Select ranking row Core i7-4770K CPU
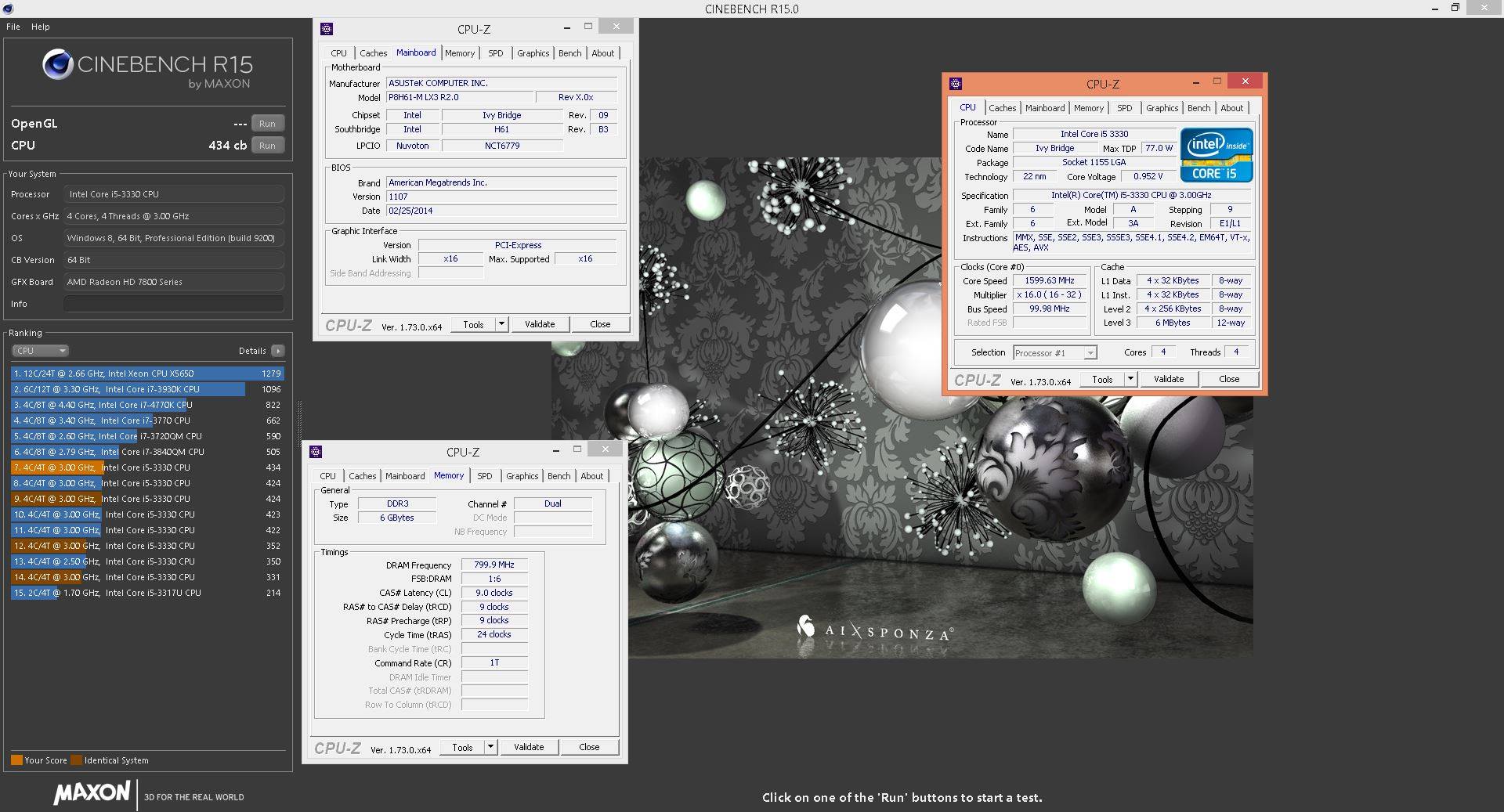 147,405
